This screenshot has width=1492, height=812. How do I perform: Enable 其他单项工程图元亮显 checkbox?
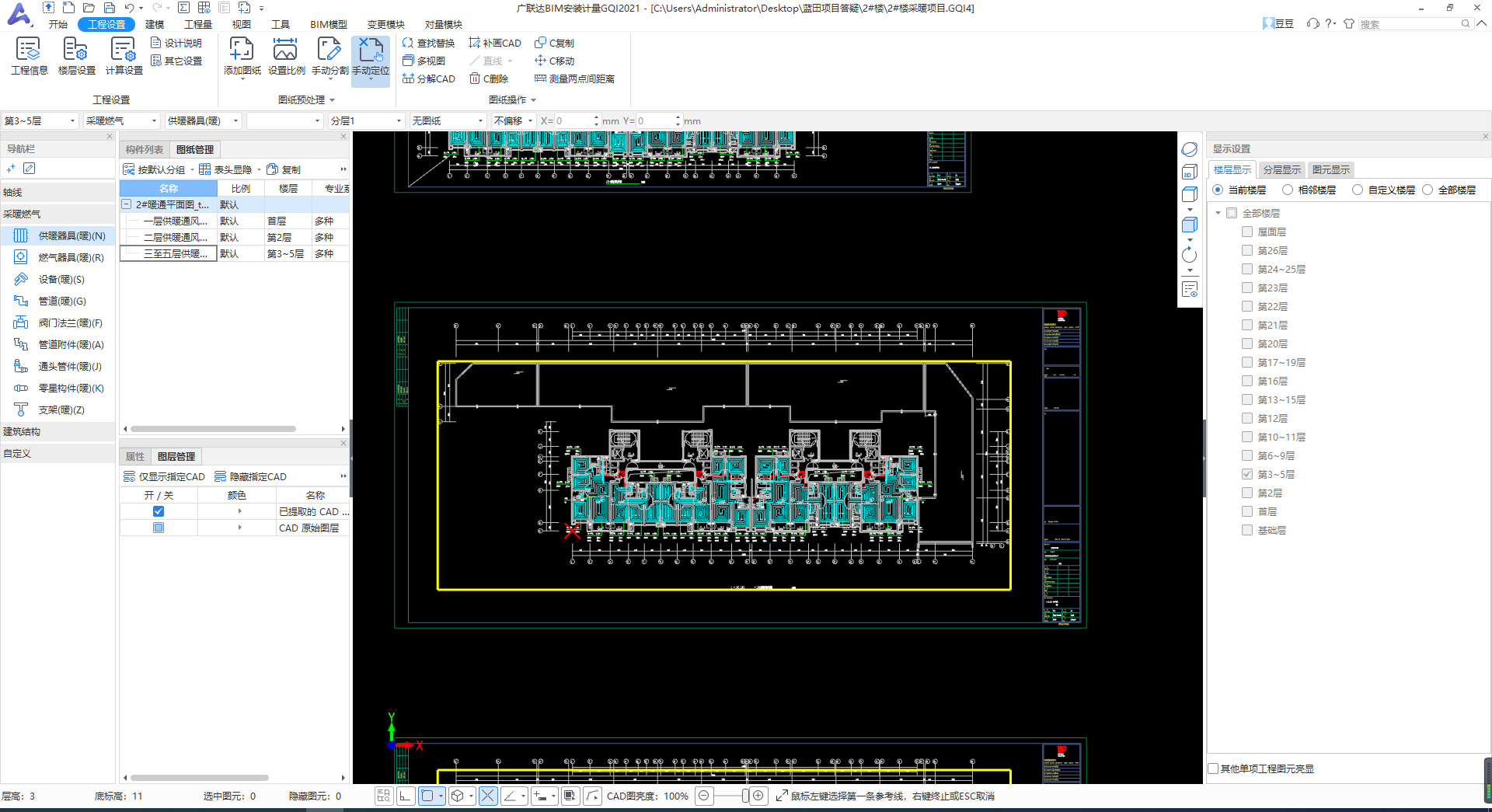[x=1213, y=768]
